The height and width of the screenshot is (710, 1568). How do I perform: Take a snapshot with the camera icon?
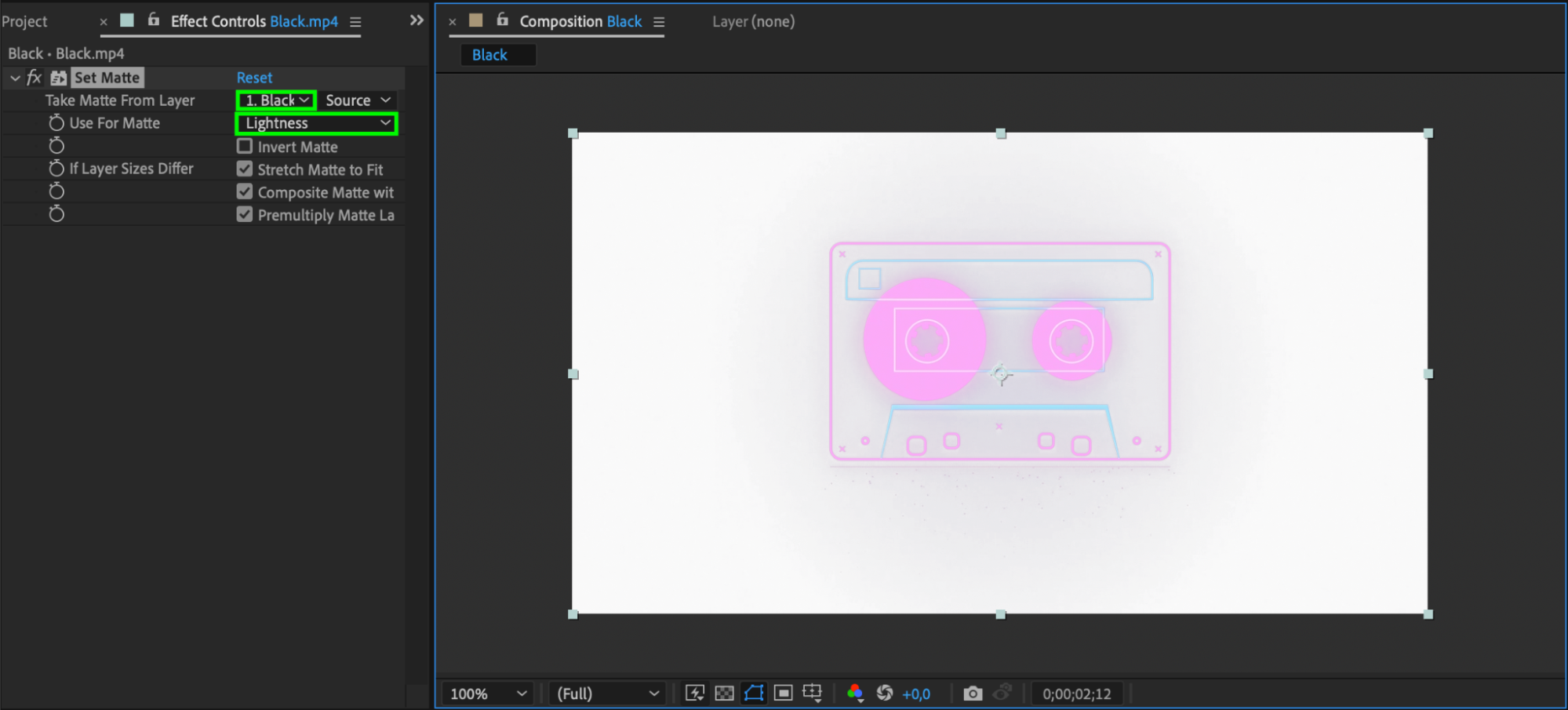(973, 693)
